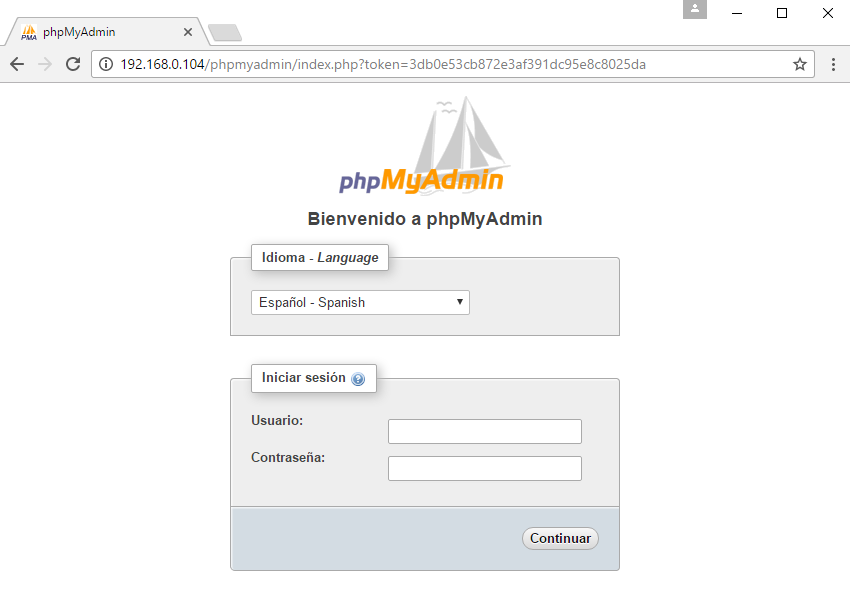Open a new browser tab
This screenshot has height=600, width=850.
(x=225, y=33)
